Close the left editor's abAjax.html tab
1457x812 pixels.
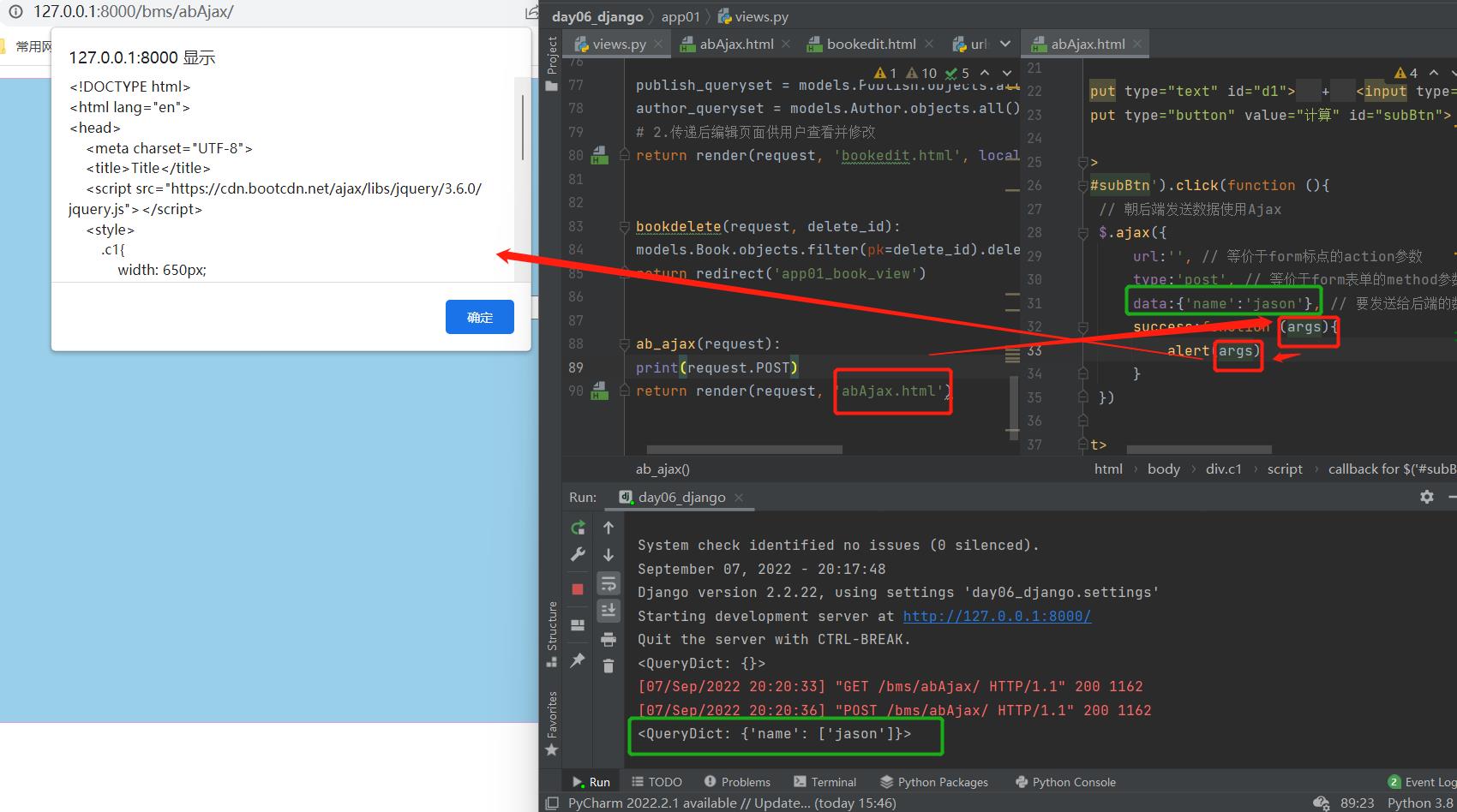[x=786, y=44]
